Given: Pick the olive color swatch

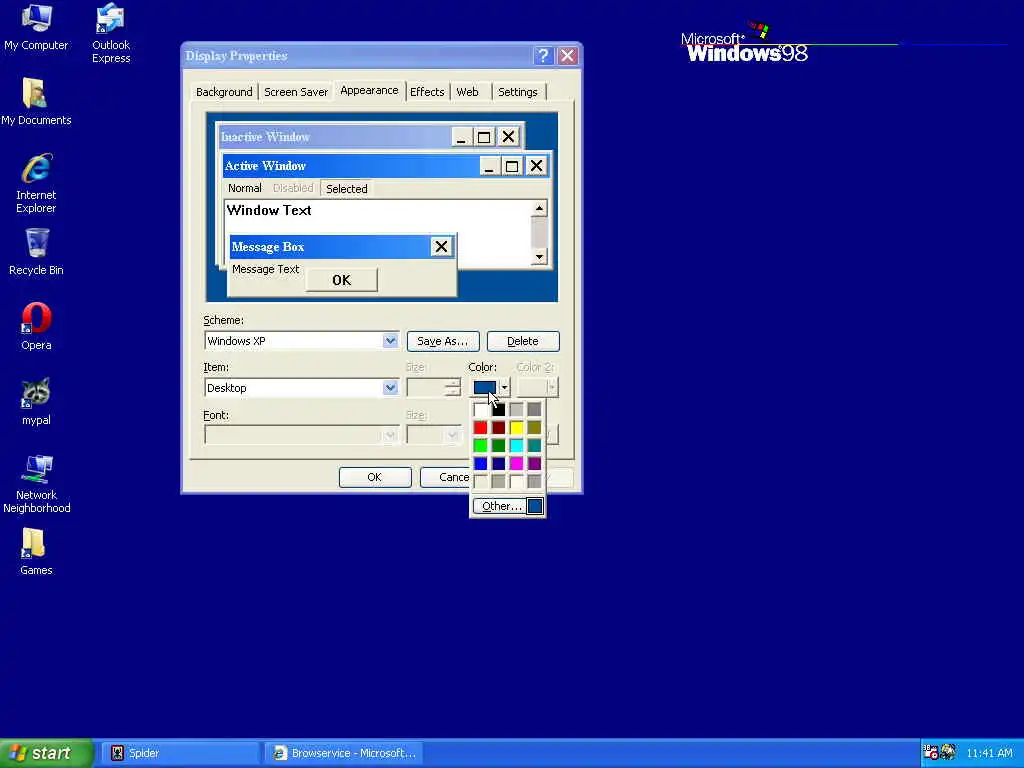Looking at the screenshot, I should point(534,428).
